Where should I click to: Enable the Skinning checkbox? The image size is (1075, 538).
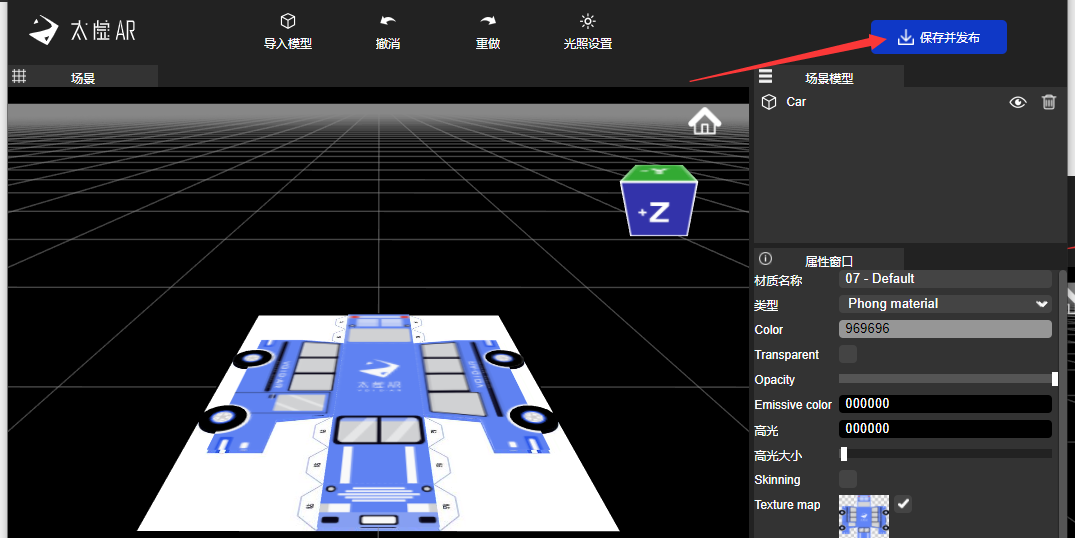pyautogui.click(x=847, y=479)
